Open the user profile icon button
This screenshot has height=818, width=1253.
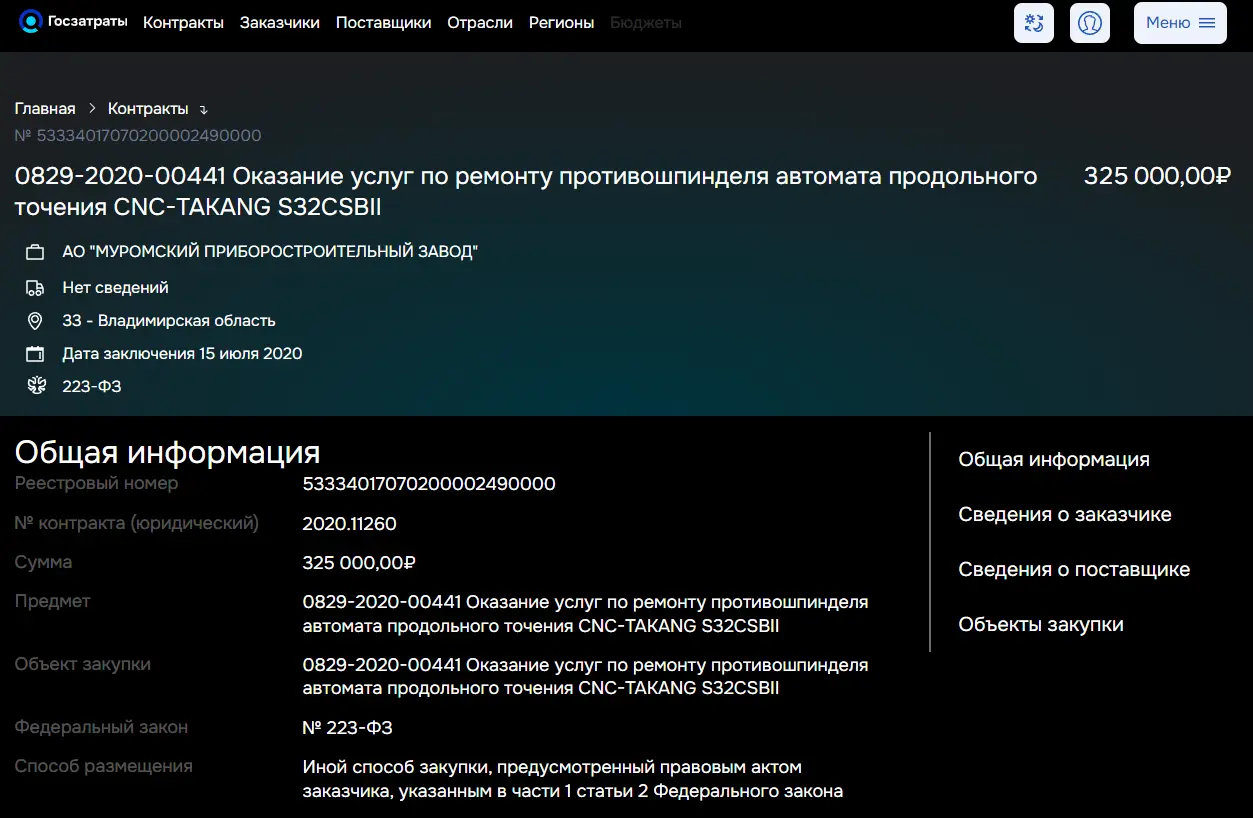[x=1090, y=23]
